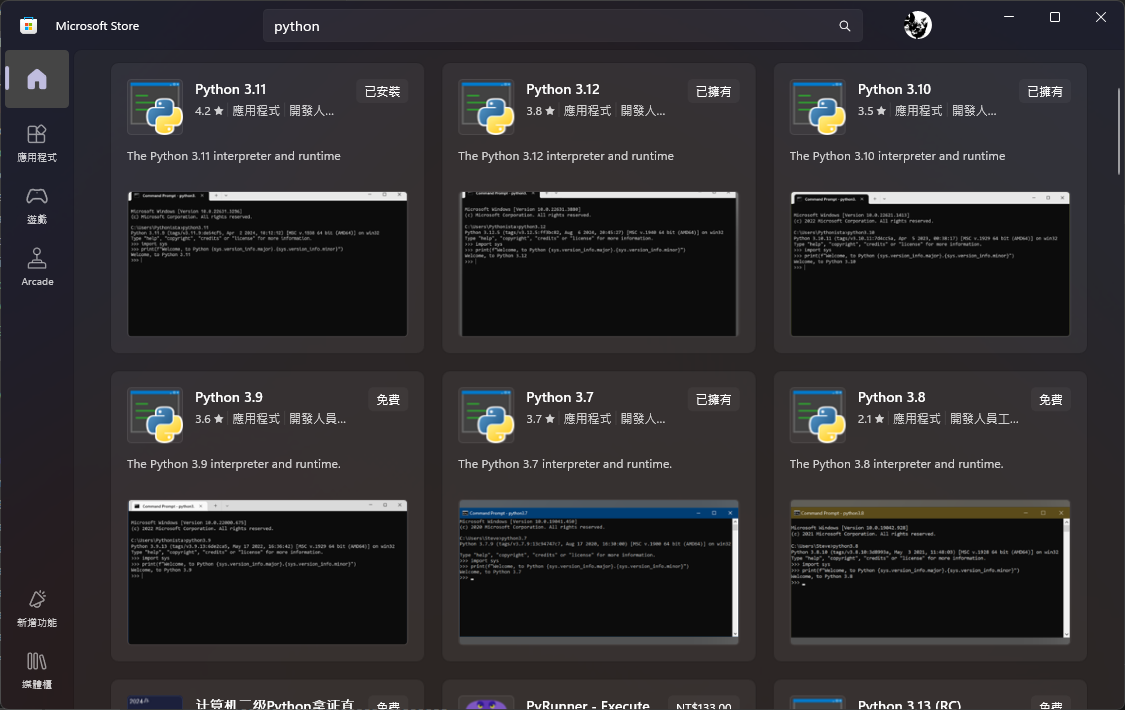The image size is (1125, 710).
Task: Click the 已安裝 badge on Python 3.11
Action: (x=382, y=92)
